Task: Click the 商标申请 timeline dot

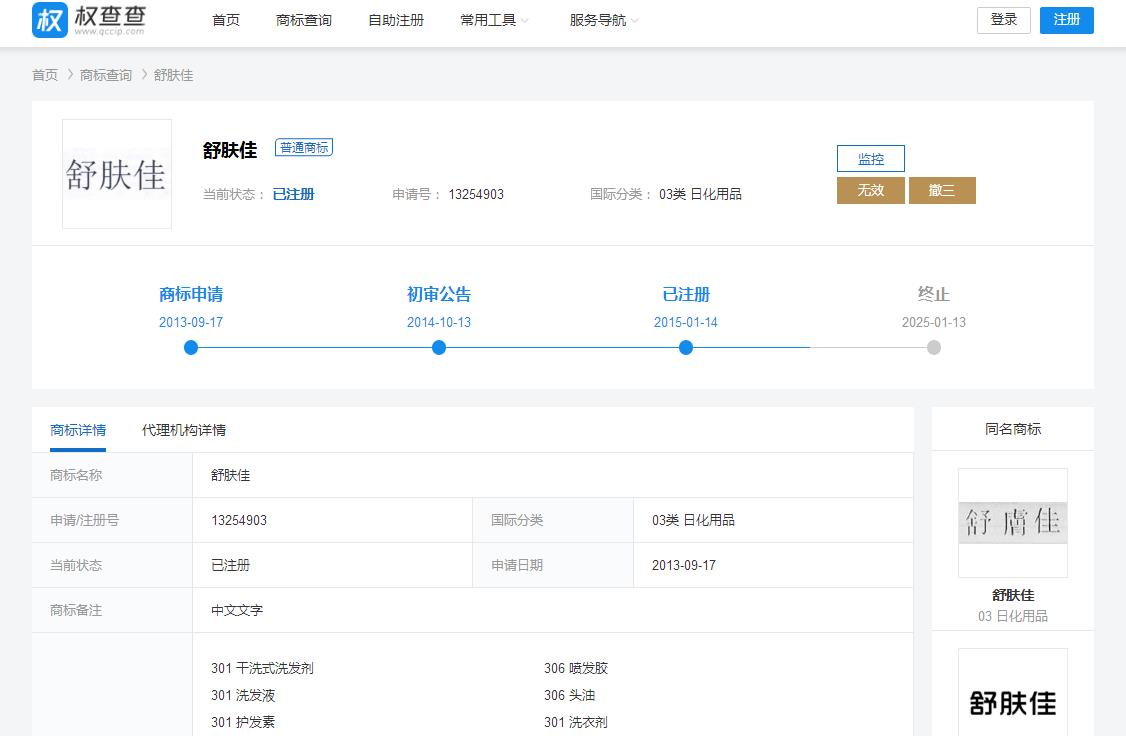Action: tap(191, 348)
